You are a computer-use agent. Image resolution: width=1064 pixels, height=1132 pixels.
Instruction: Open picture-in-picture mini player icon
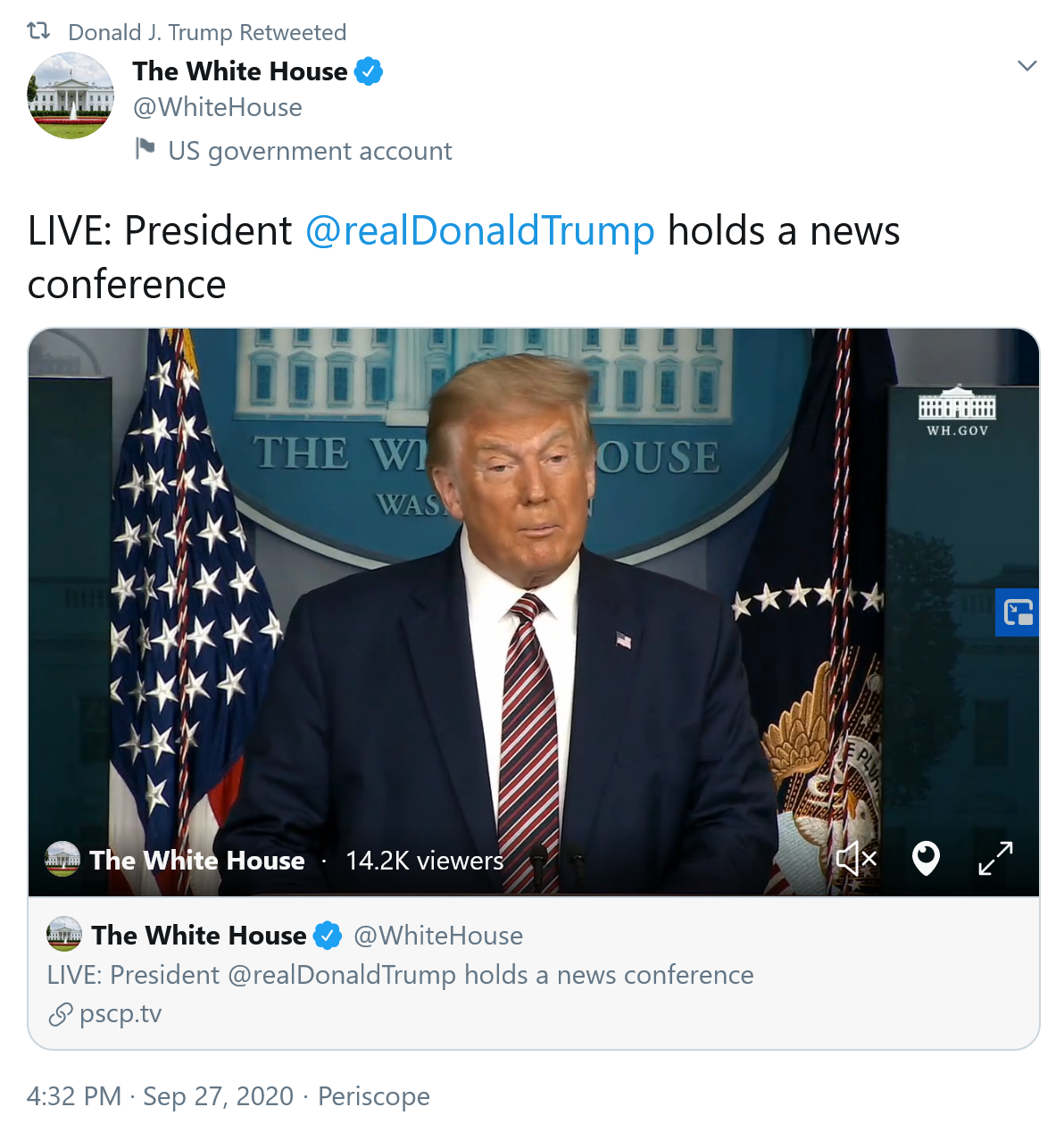(x=1018, y=612)
